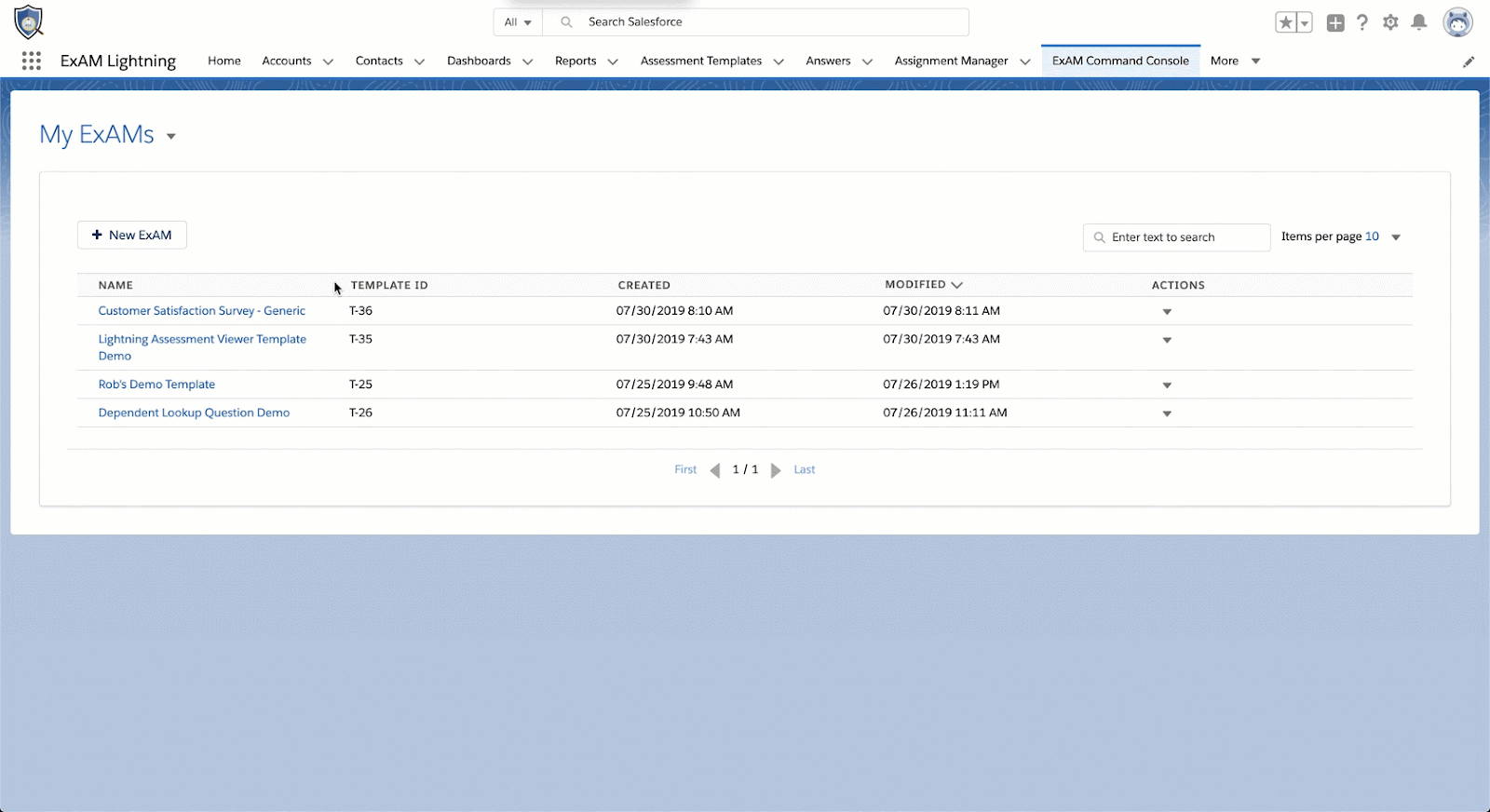Screen dimensions: 1490x812
Task: Click modified date 07/26/2019 11:11 AM
Action: tap(945, 413)
